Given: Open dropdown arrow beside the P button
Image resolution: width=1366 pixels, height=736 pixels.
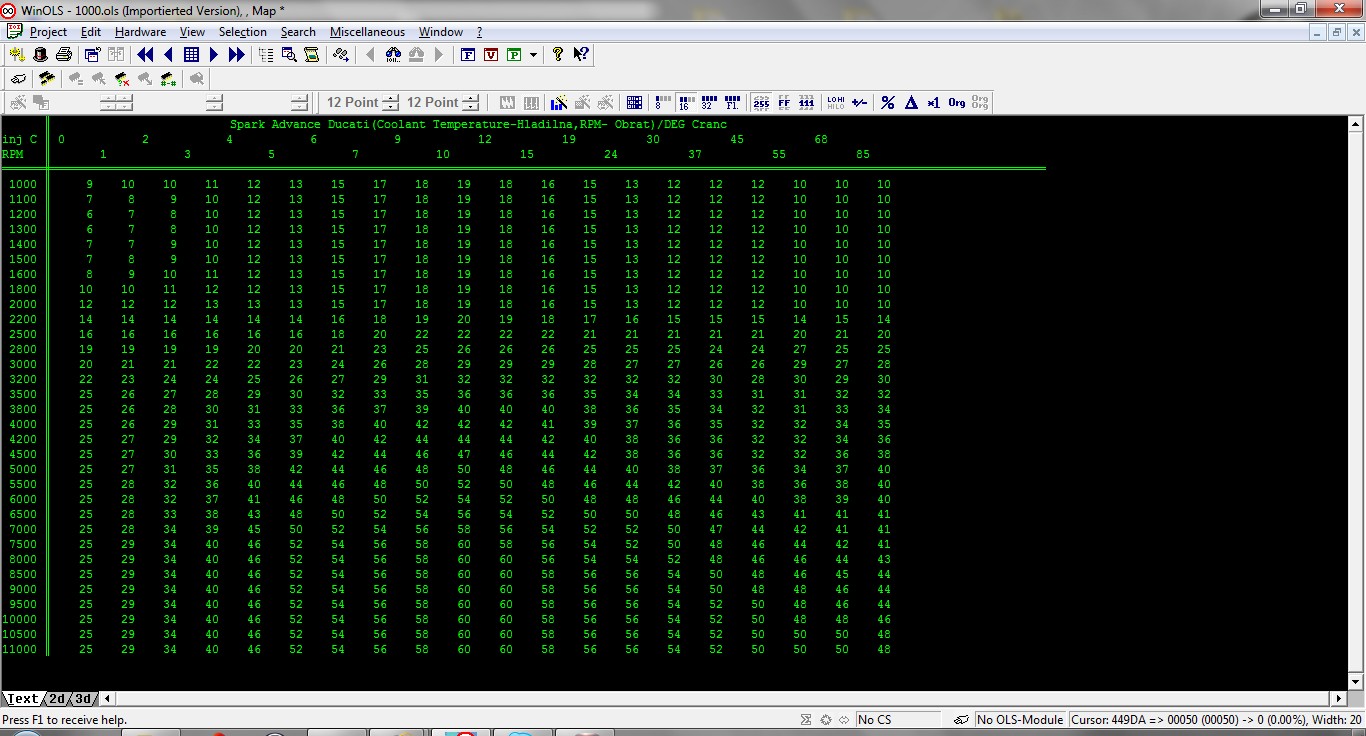Looking at the screenshot, I should (x=533, y=55).
